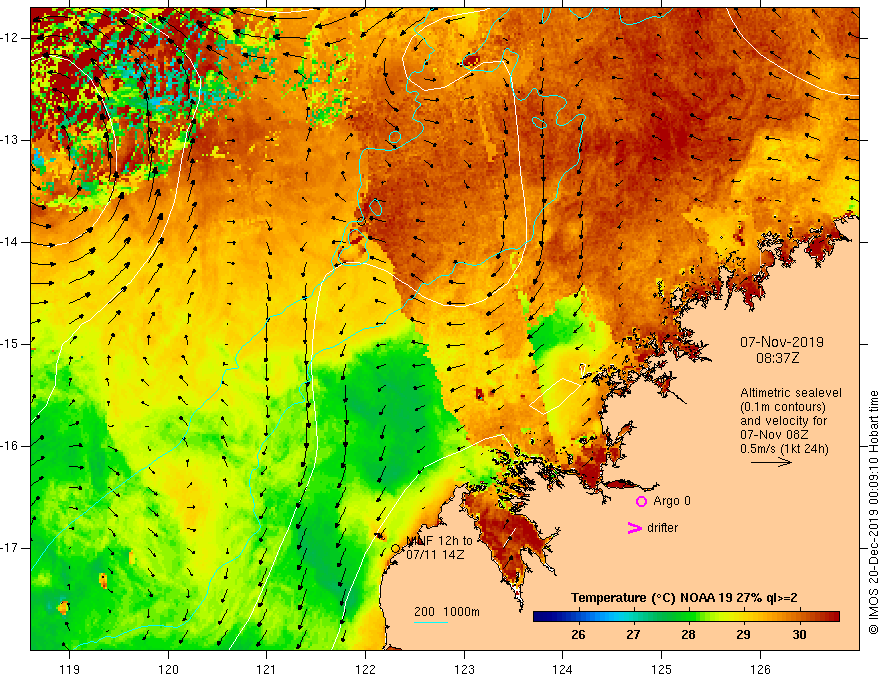Click the date text 07-Nov-2019

point(782,342)
